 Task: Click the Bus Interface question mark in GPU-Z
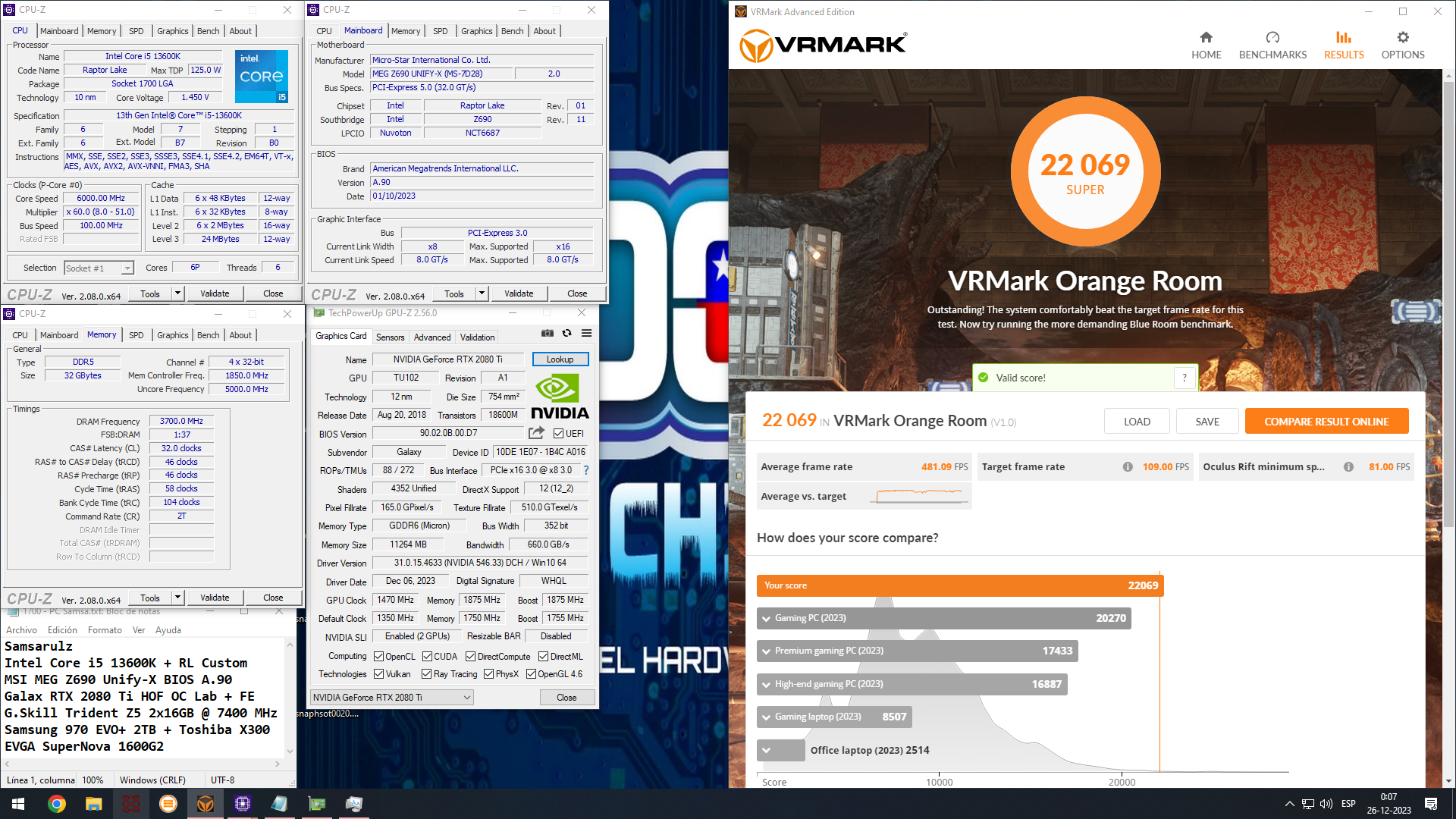point(586,470)
